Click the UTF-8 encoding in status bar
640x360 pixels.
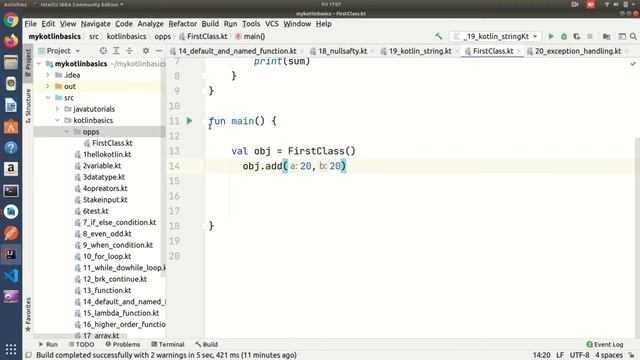click(x=579, y=355)
